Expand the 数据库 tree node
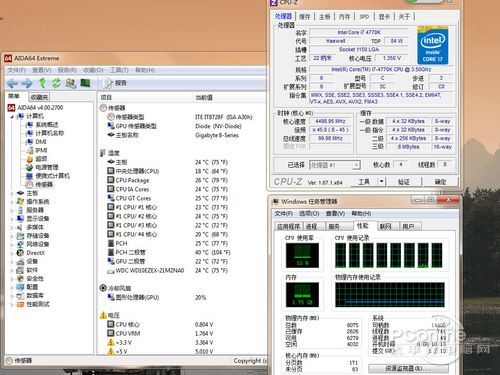Image resolution: width=500 pixels, height=375 pixels. tap(12, 296)
